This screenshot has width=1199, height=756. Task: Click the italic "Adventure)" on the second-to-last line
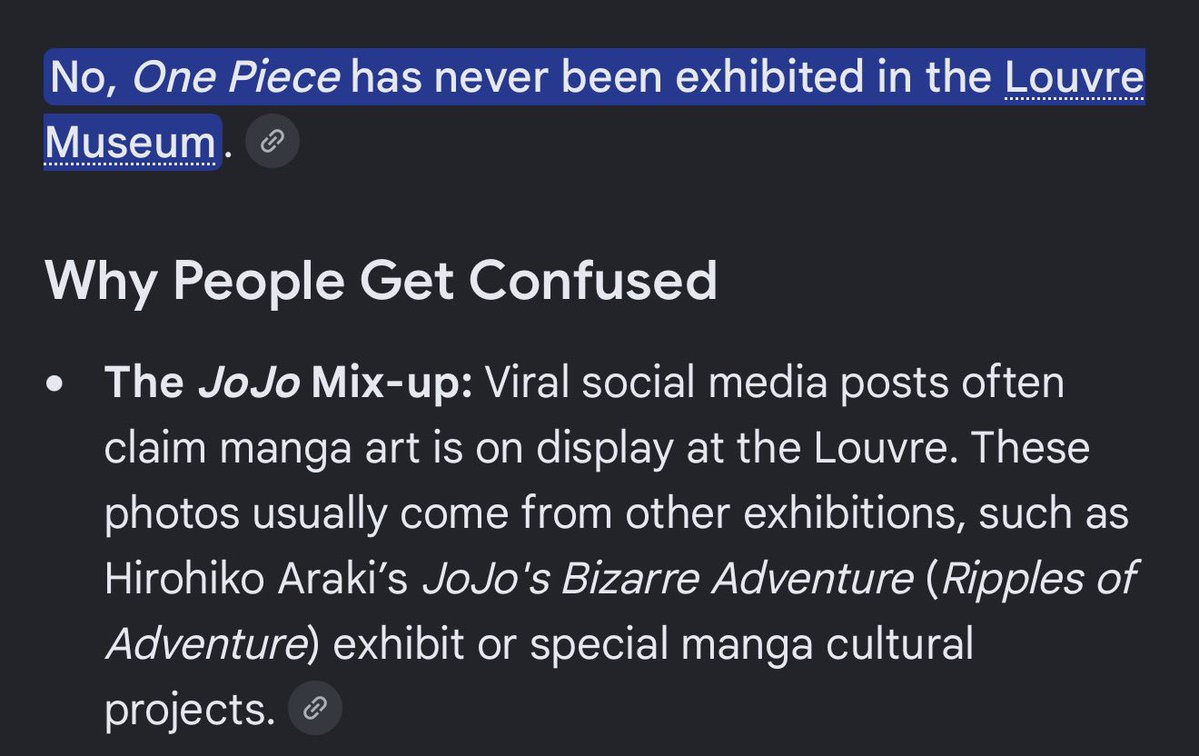tap(212, 644)
